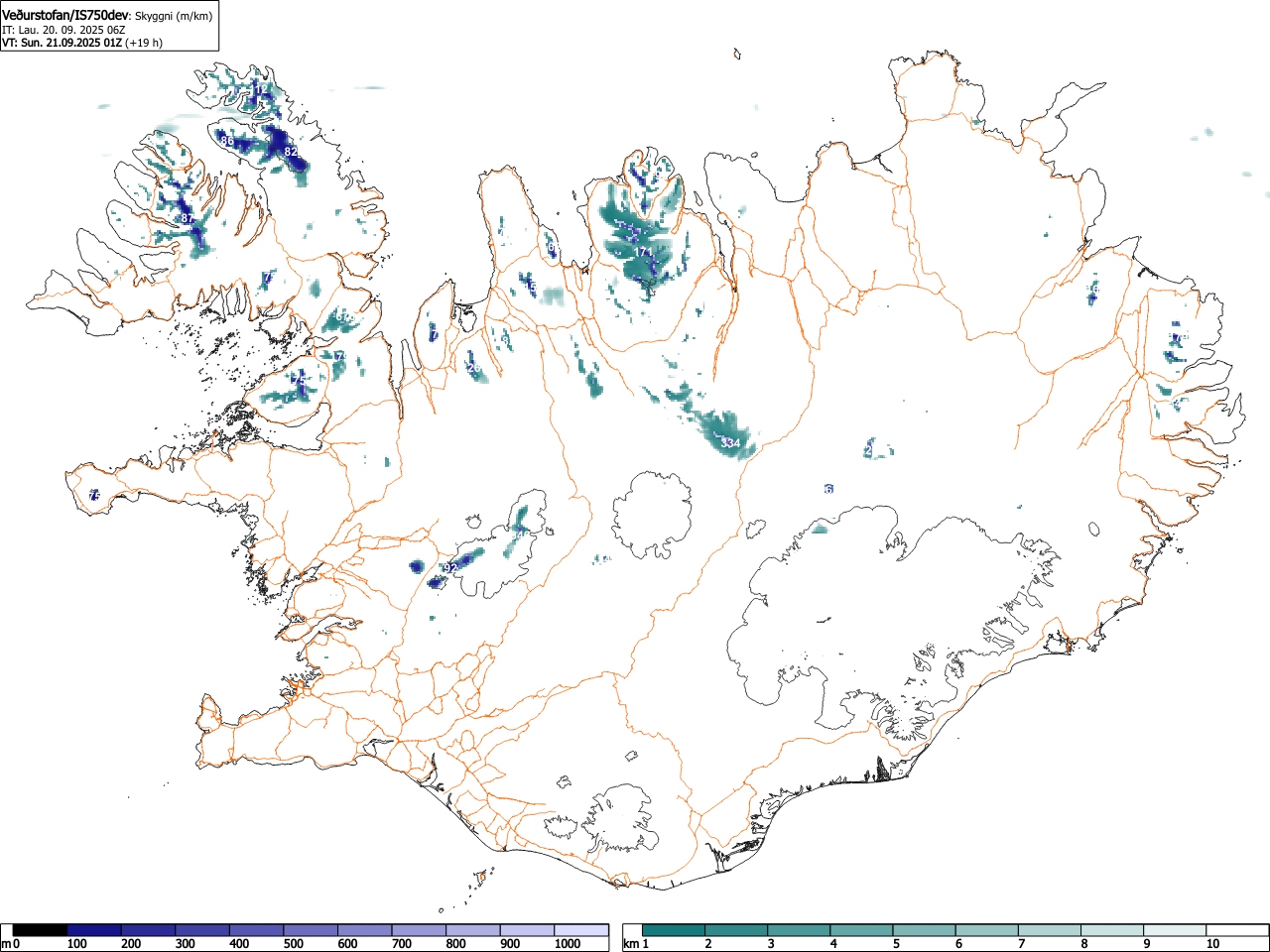Click the 5–6 km legend swatch

[x=924, y=930]
